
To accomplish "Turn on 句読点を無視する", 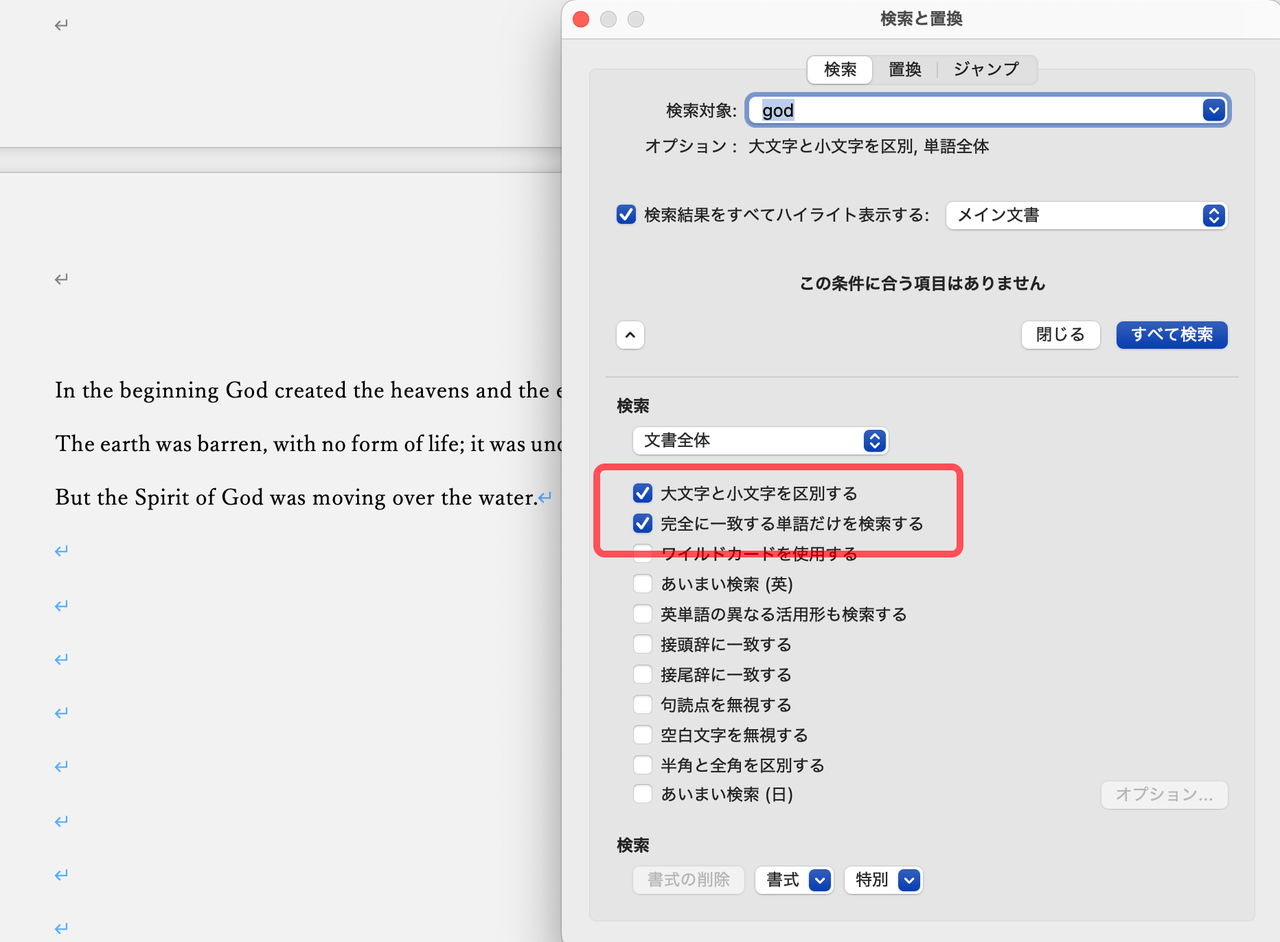I will [x=642, y=704].
